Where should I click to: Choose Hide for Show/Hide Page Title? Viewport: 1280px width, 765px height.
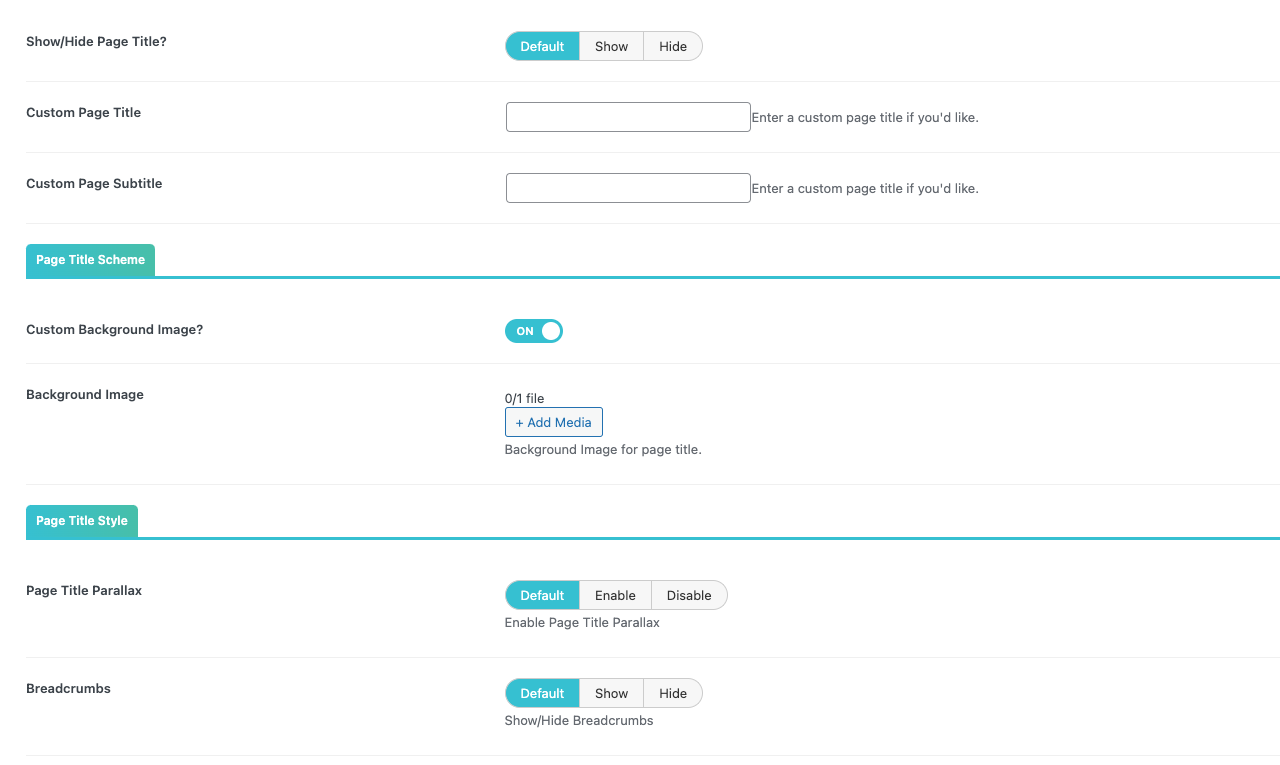pos(673,46)
